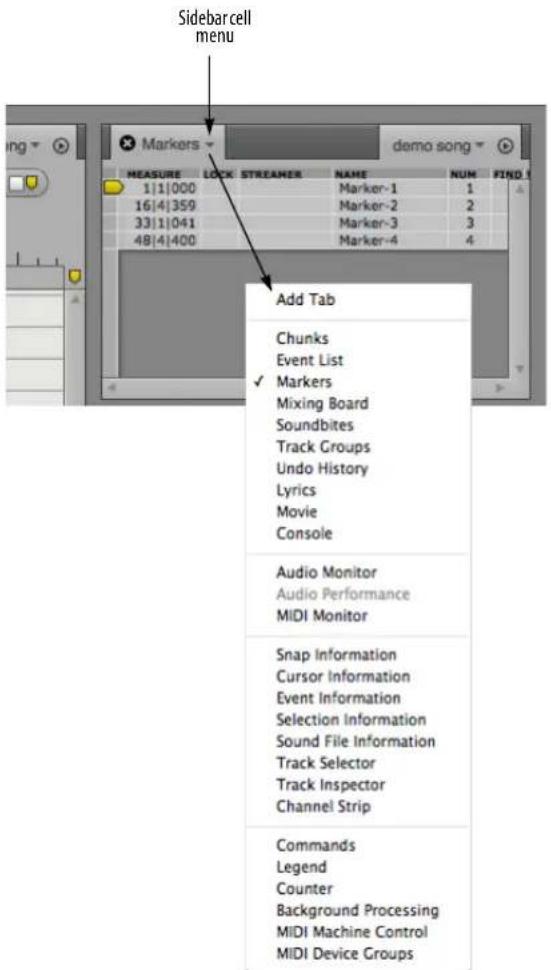Click the STREAMER column header

pos(270,175)
